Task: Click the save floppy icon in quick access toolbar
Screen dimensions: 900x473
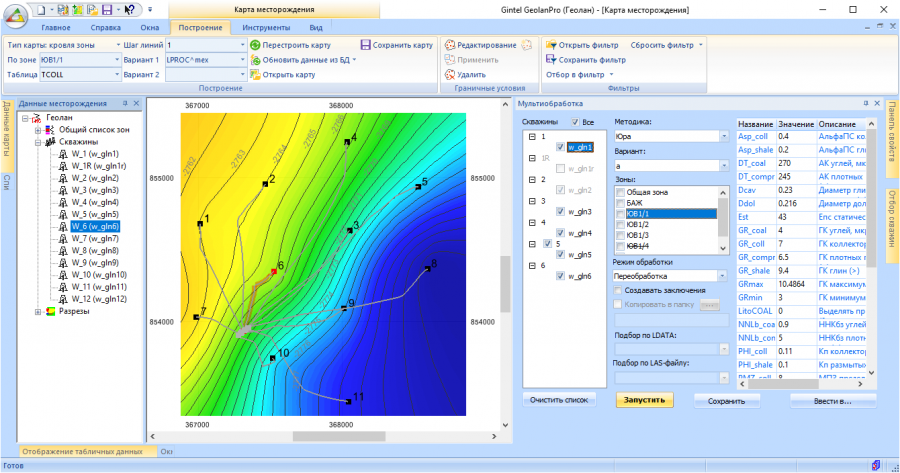Action: (107, 10)
